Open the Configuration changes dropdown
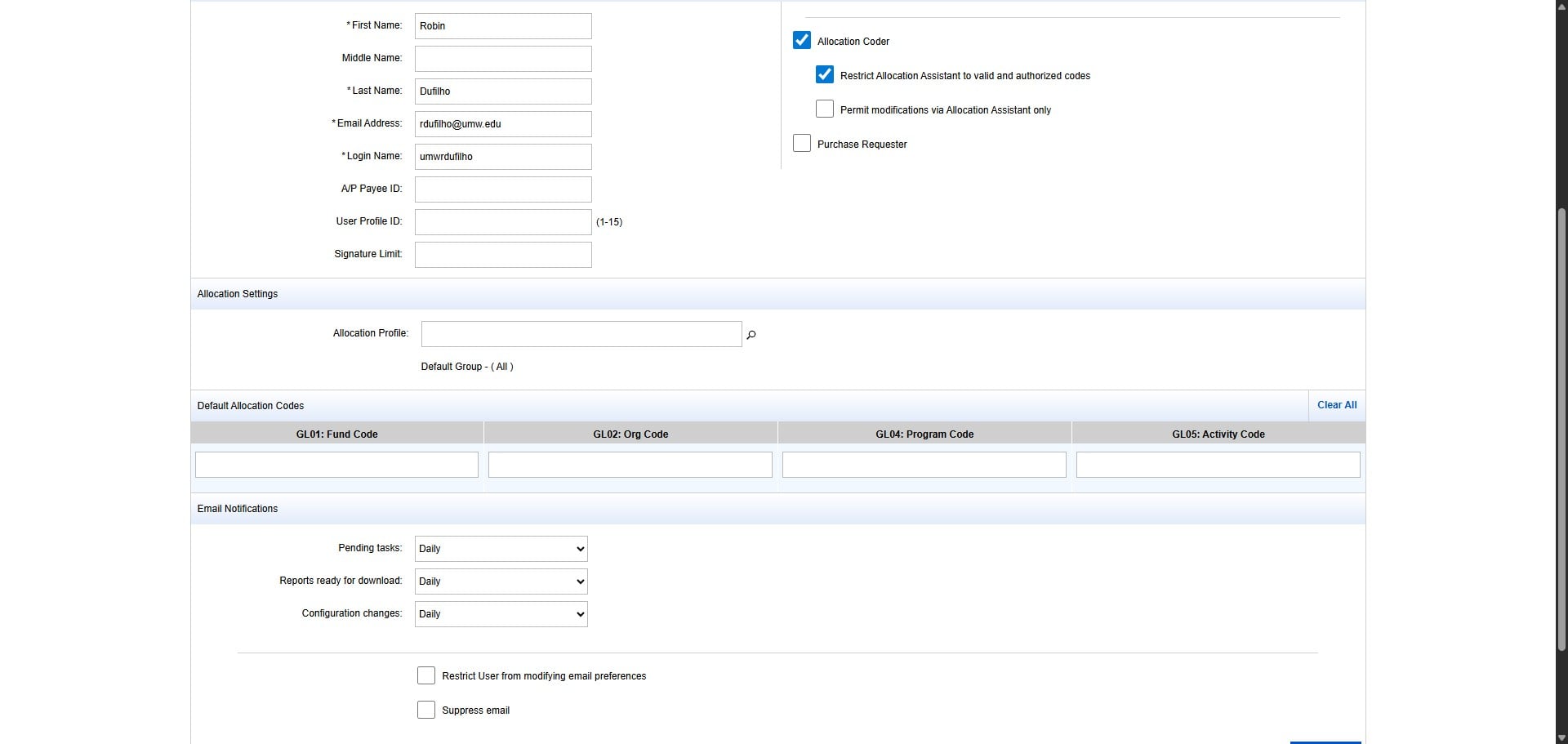This screenshot has width=1568, height=744. (x=501, y=614)
